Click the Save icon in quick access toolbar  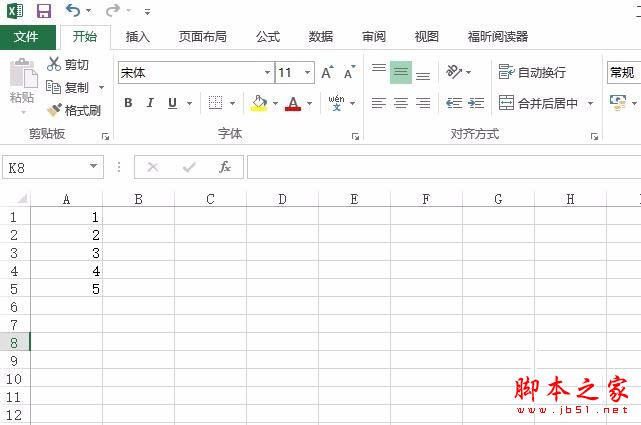(44, 11)
